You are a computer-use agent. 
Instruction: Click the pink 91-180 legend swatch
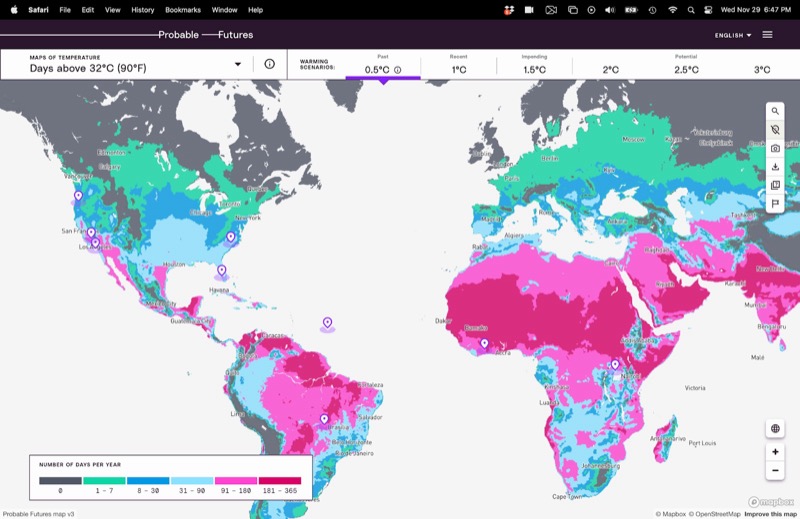coord(236,481)
